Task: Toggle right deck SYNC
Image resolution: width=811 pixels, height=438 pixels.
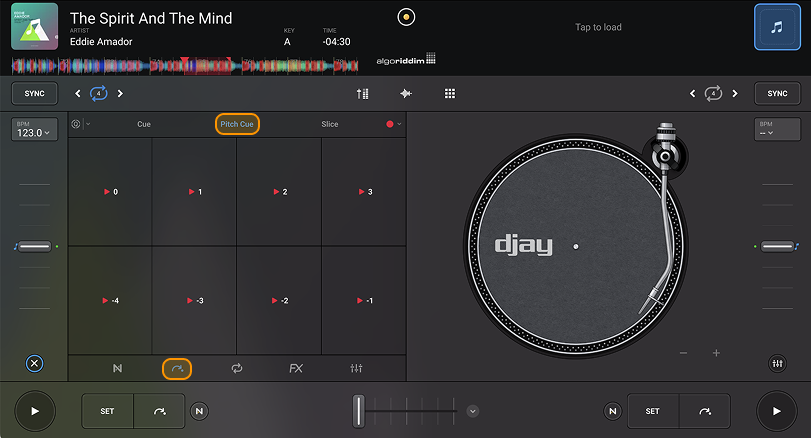Action: click(777, 93)
